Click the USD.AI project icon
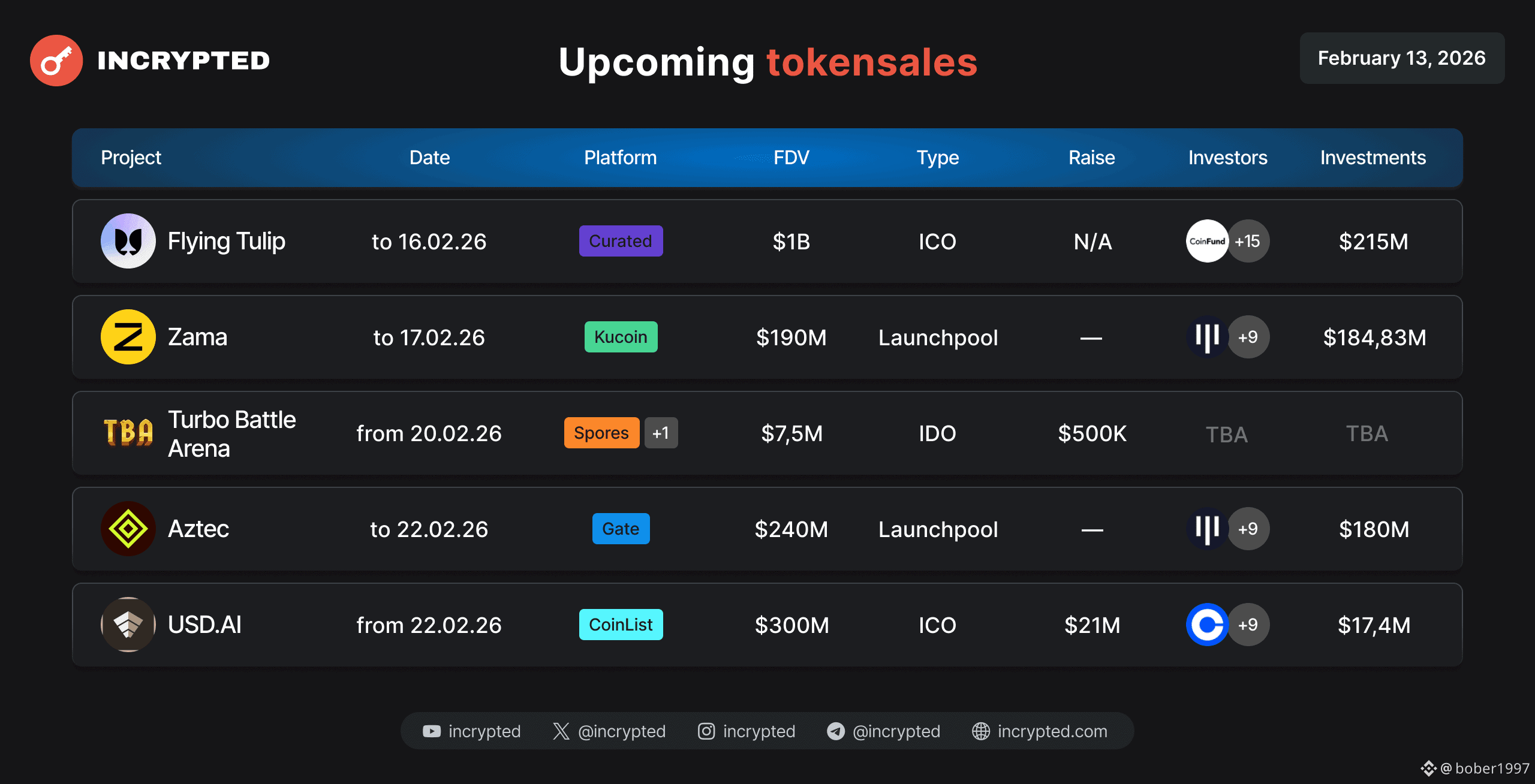 click(x=128, y=625)
